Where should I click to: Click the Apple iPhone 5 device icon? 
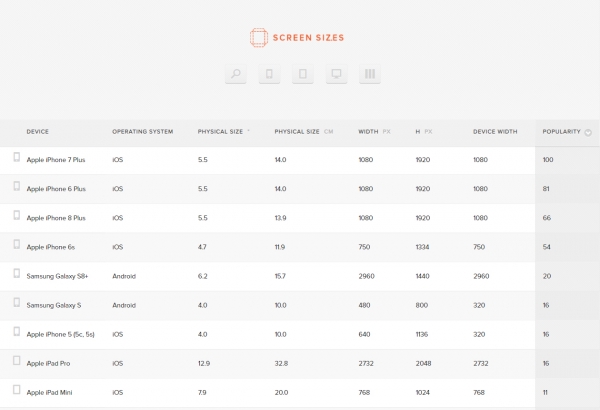pos(16,332)
